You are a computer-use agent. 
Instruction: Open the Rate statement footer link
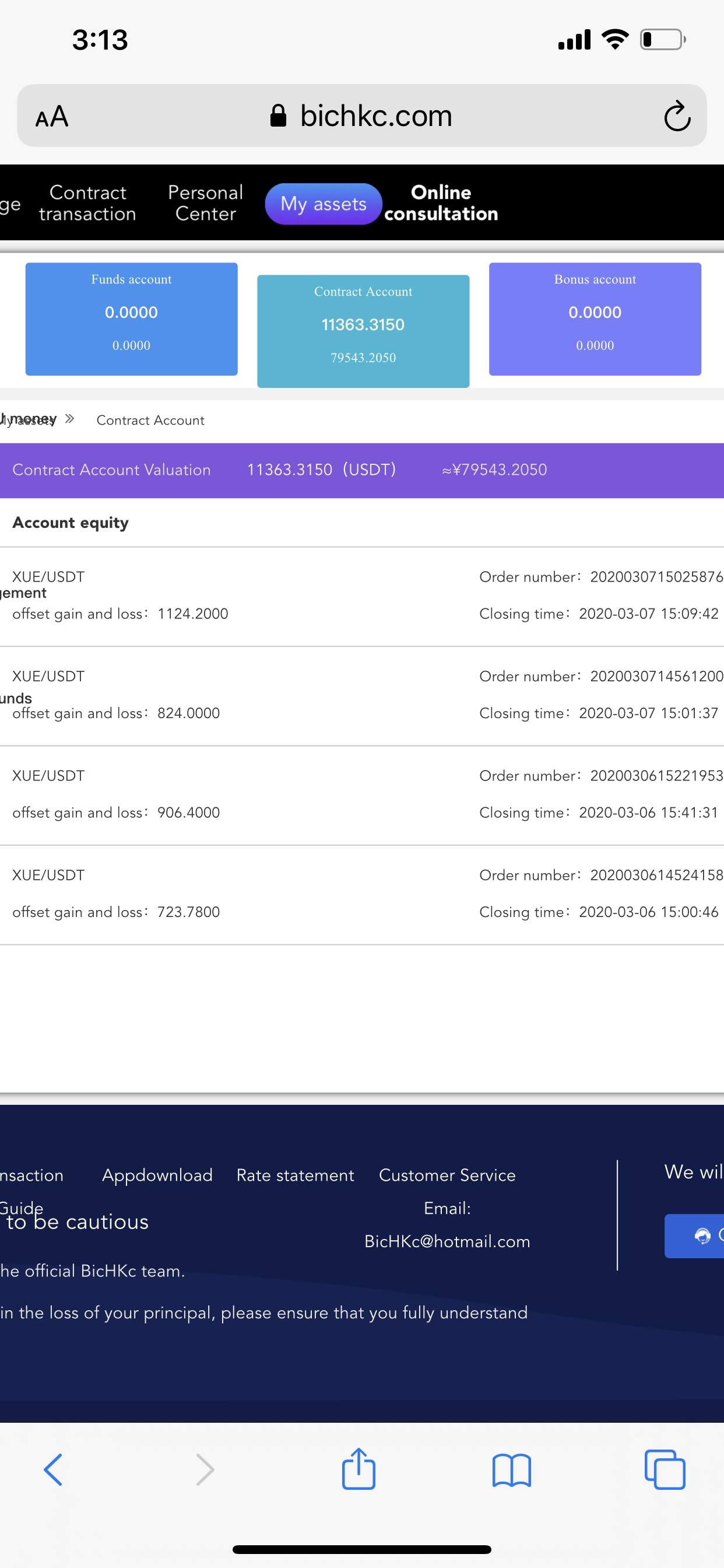tap(295, 1175)
